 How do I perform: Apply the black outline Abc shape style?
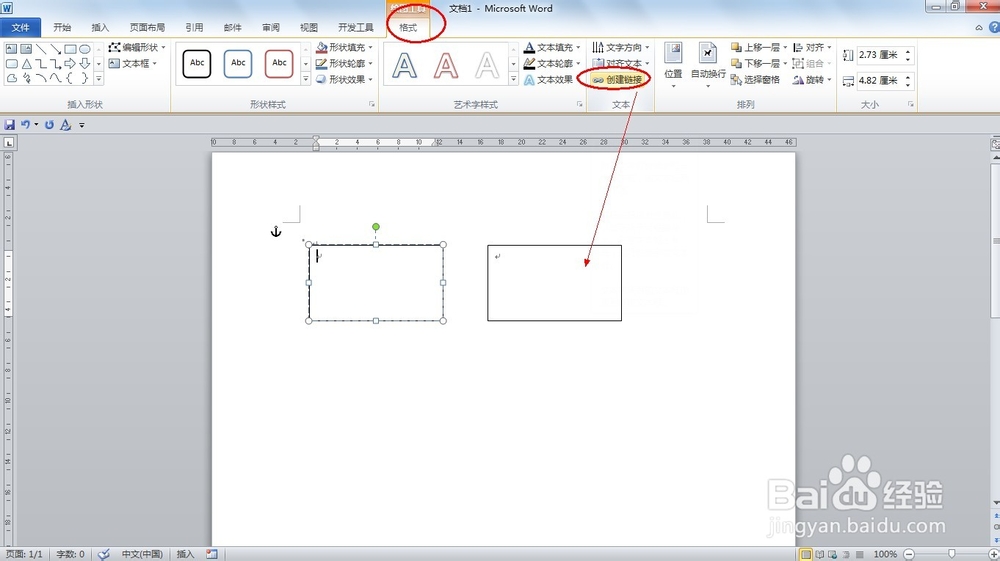click(197, 64)
